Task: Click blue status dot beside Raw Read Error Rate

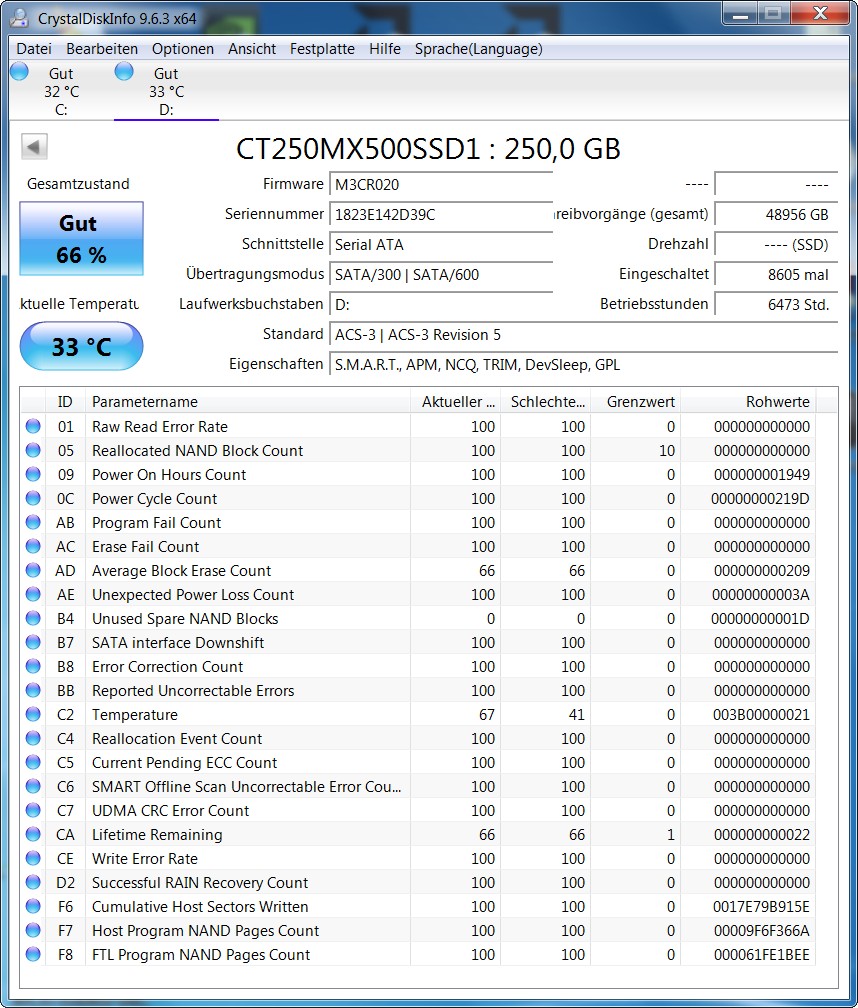Action: pos(32,426)
